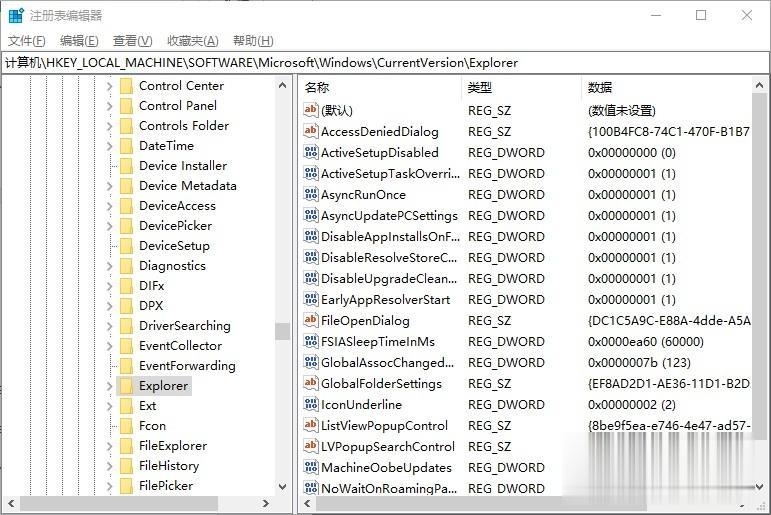Screen dimensions: 771x515
Task: Open the 查看(V) menu
Action: coord(132,41)
